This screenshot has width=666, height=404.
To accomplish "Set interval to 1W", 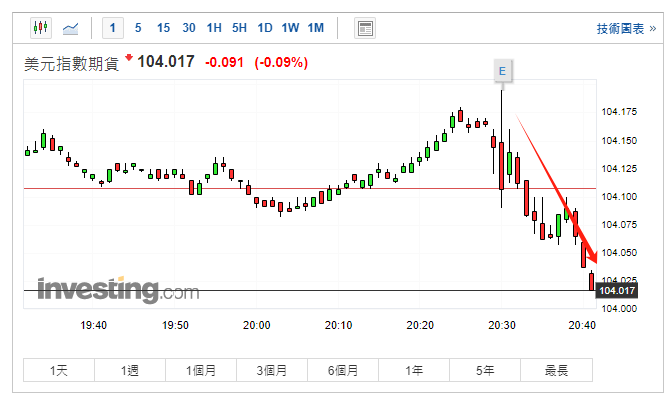I will click(x=290, y=28).
